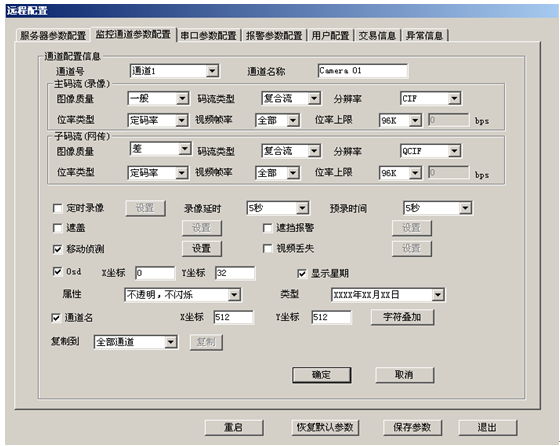
Task: Open the 分辨率 dropdown showing QCIF
Action: (430, 151)
